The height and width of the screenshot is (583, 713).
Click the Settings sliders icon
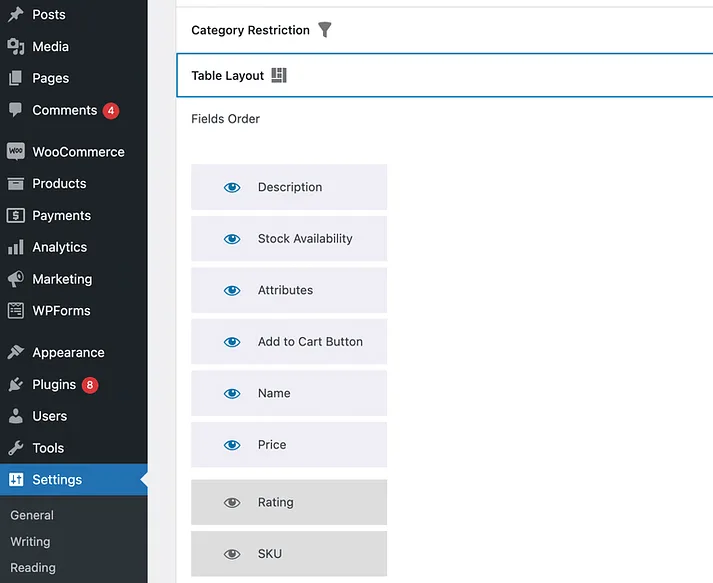16,479
